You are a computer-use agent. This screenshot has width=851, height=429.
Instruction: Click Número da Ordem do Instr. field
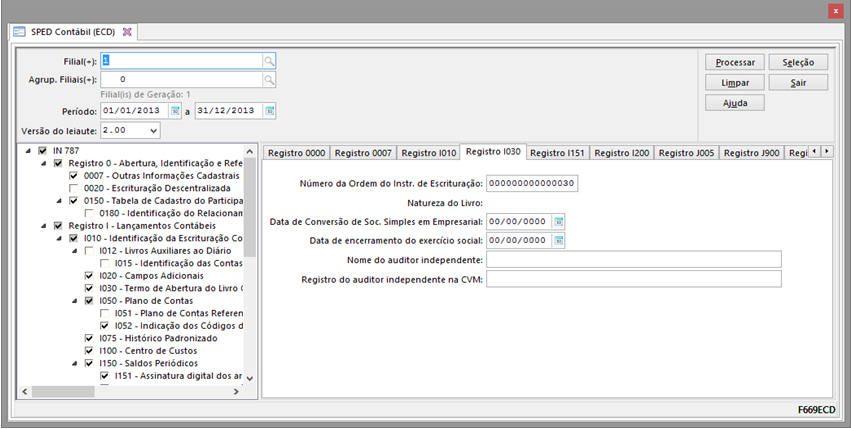[x=532, y=184]
